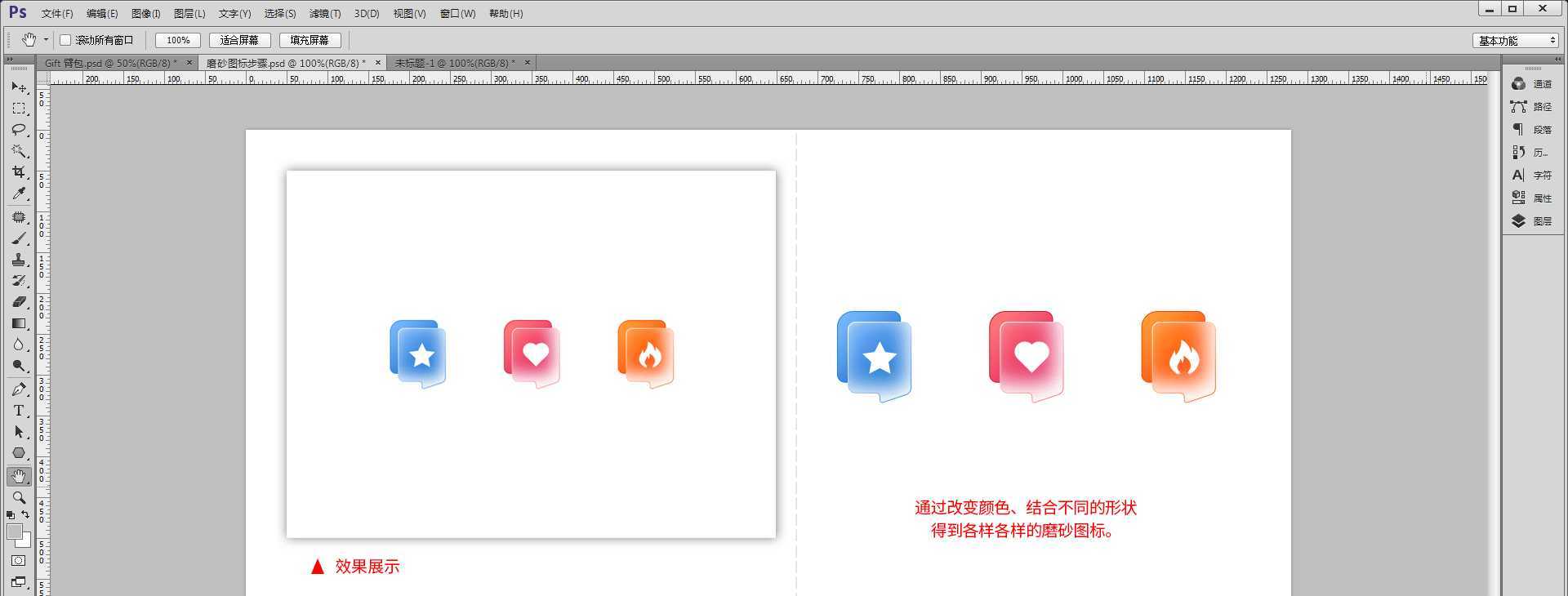The image size is (1568, 596).
Task: Select the Hand tool in the toolbox
Action: 19,476
